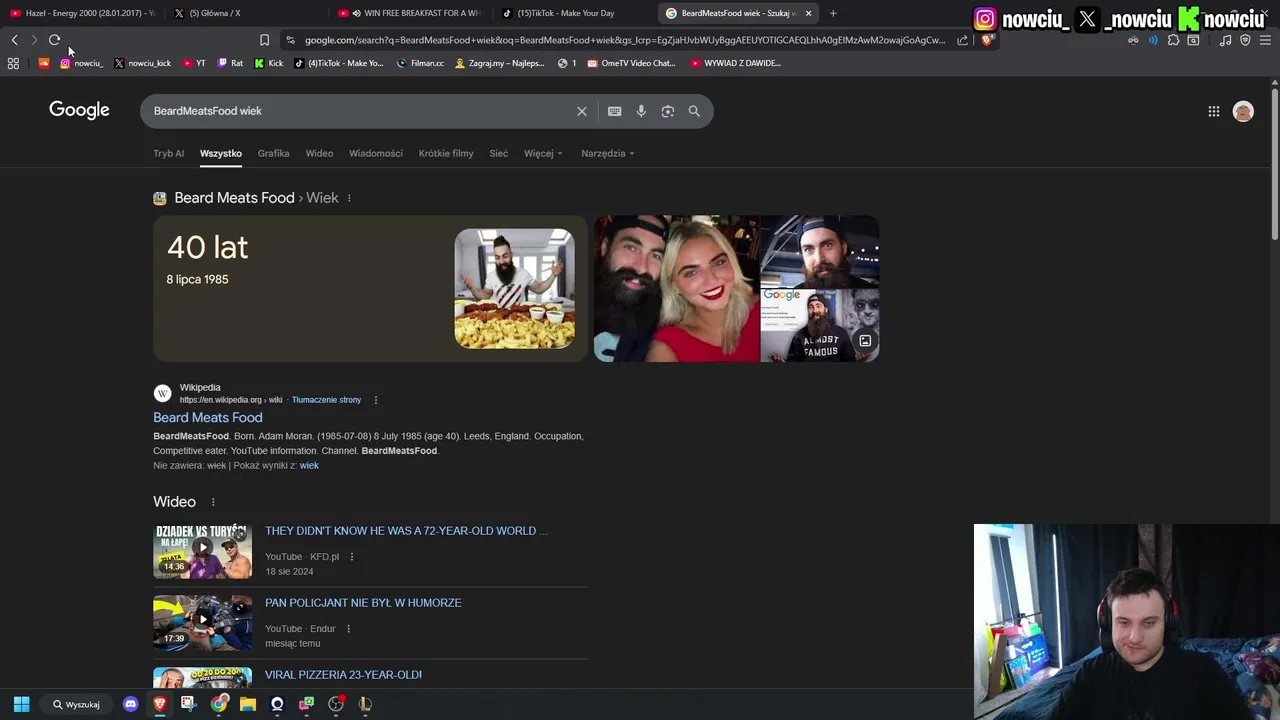
Task: Switch to the Tryb AI tab
Action: 168,154
